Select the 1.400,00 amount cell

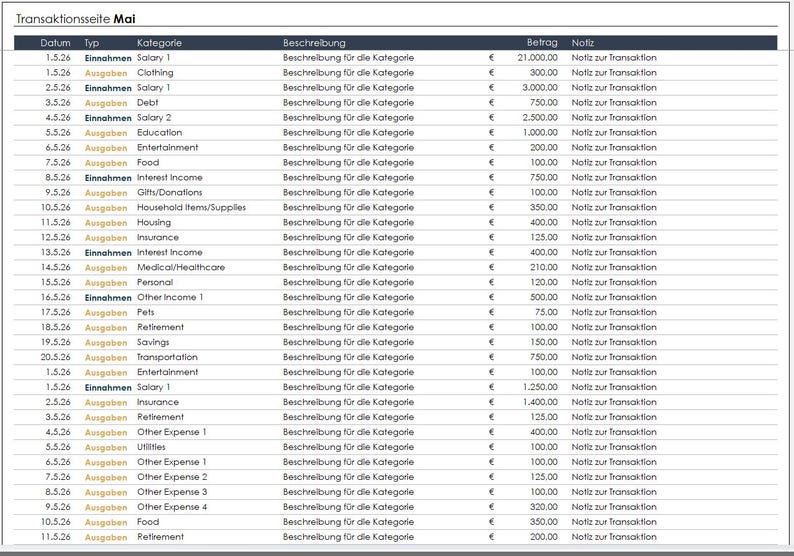tap(540, 402)
